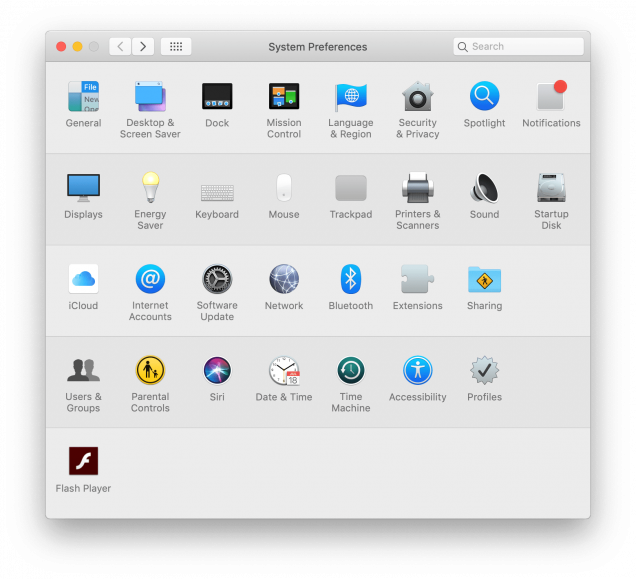The width and height of the screenshot is (636, 579).
Task: Minimize window with the yellow button
Action: click(x=77, y=47)
